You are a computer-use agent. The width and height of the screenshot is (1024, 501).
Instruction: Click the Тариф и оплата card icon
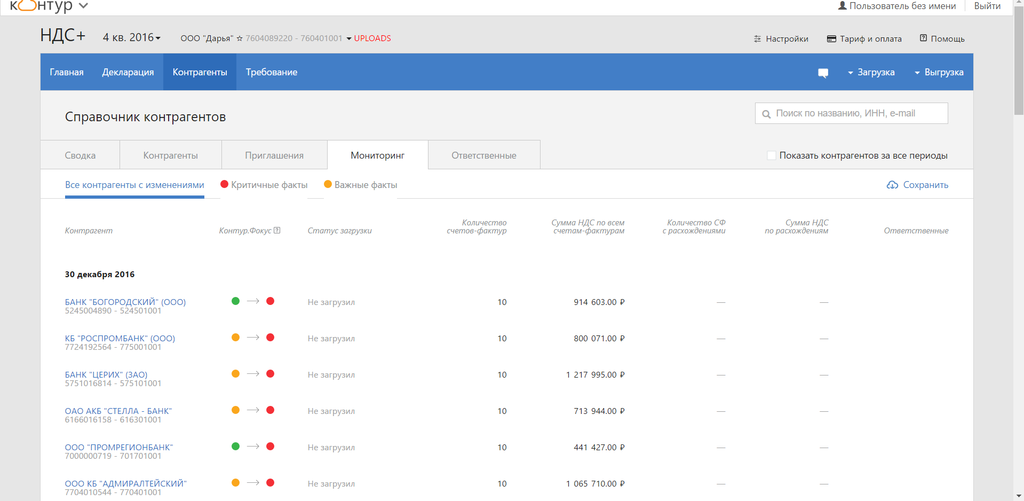tap(831, 39)
